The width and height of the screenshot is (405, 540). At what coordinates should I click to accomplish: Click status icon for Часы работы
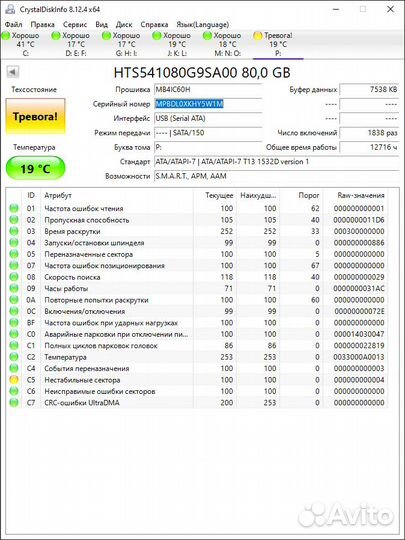(14, 288)
